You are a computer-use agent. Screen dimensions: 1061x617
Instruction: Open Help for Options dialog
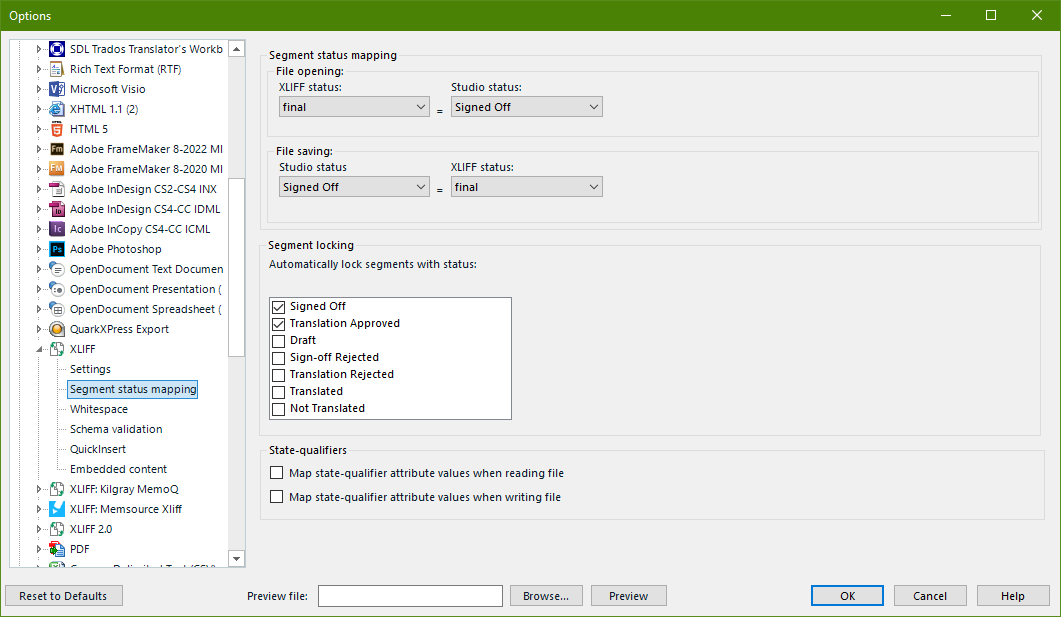[1013, 596]
